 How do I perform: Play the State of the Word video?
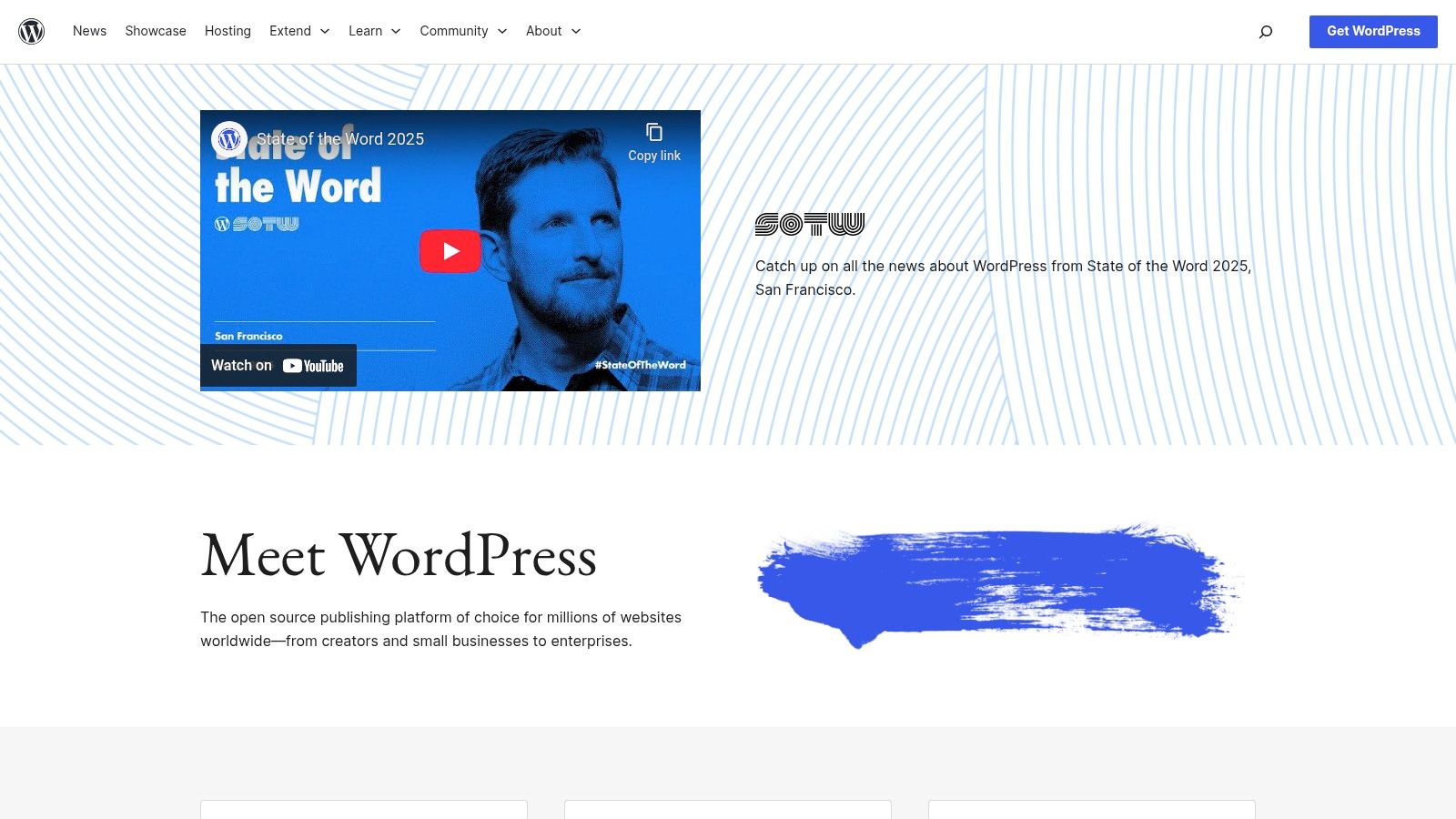pyautogui.click(x=450, y=251)
